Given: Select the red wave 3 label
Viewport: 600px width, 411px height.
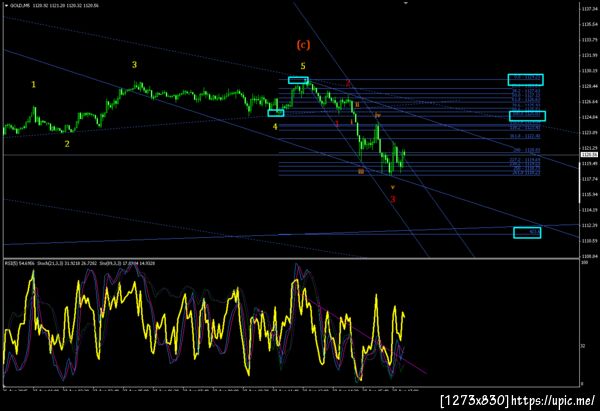Looking at the screenshot, I should pos(393,199).
